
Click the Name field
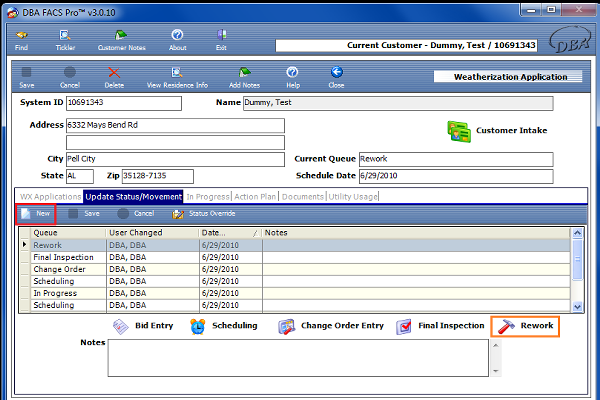click(x=398, y=103)
